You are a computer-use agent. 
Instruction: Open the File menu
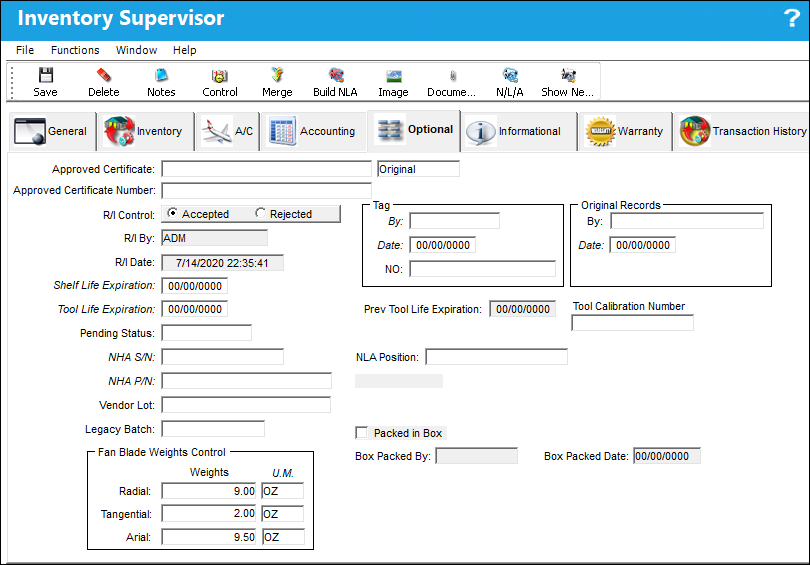[x=25, y=50]
